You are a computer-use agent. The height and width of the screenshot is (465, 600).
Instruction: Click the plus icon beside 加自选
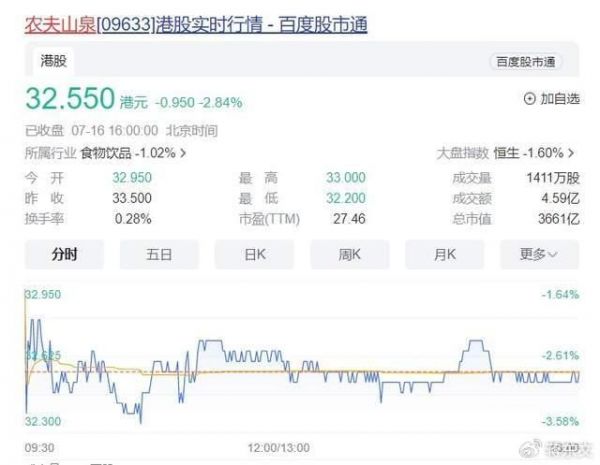(x=529, y=99)
